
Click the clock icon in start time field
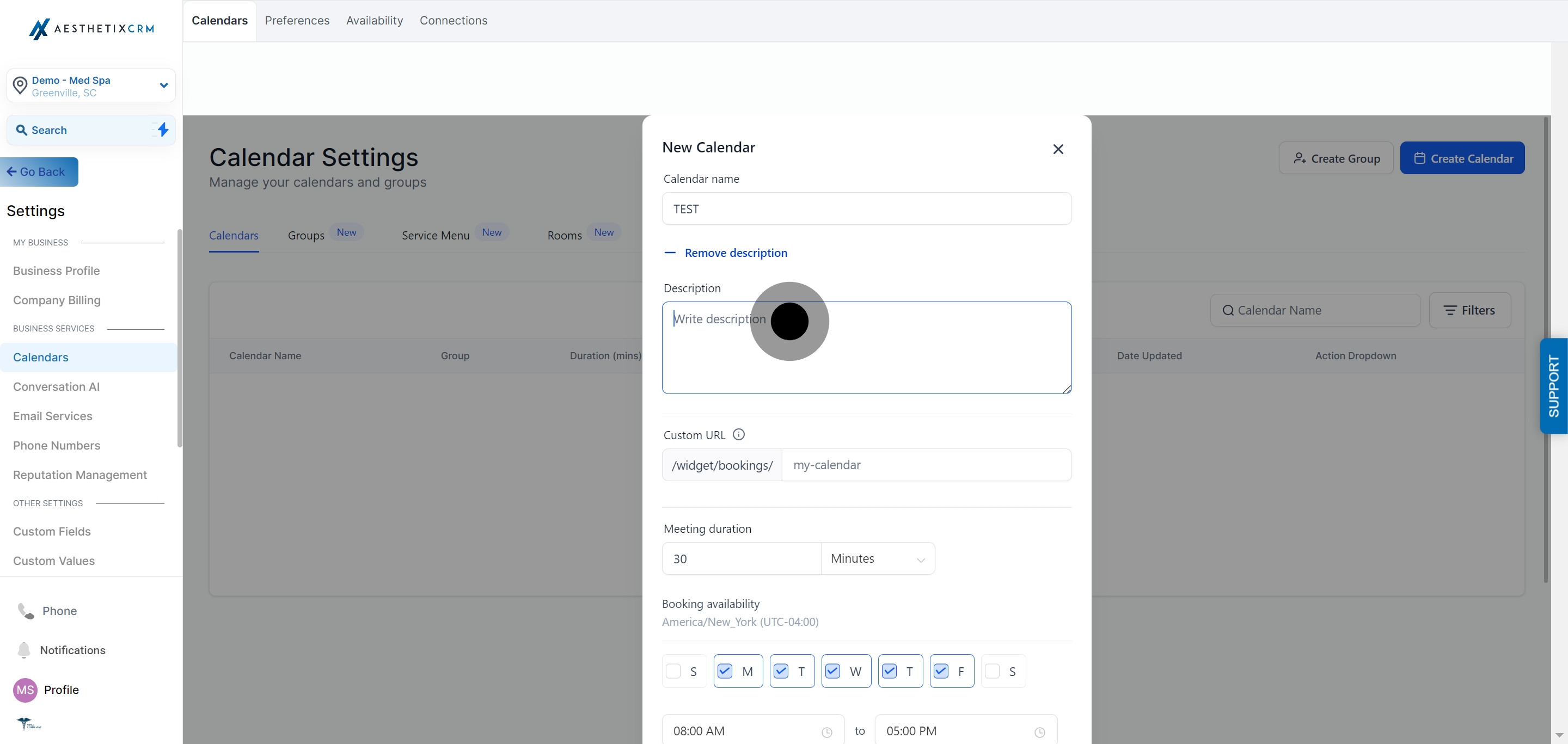point(826,732)
